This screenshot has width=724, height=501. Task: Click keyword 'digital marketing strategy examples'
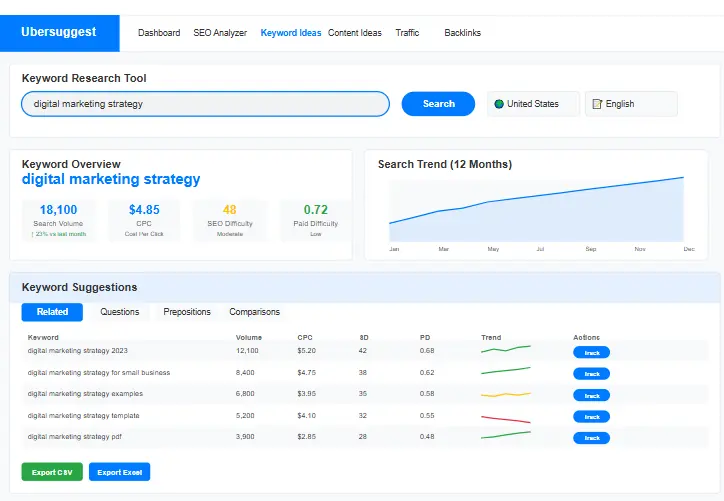[x=85, y=394]
